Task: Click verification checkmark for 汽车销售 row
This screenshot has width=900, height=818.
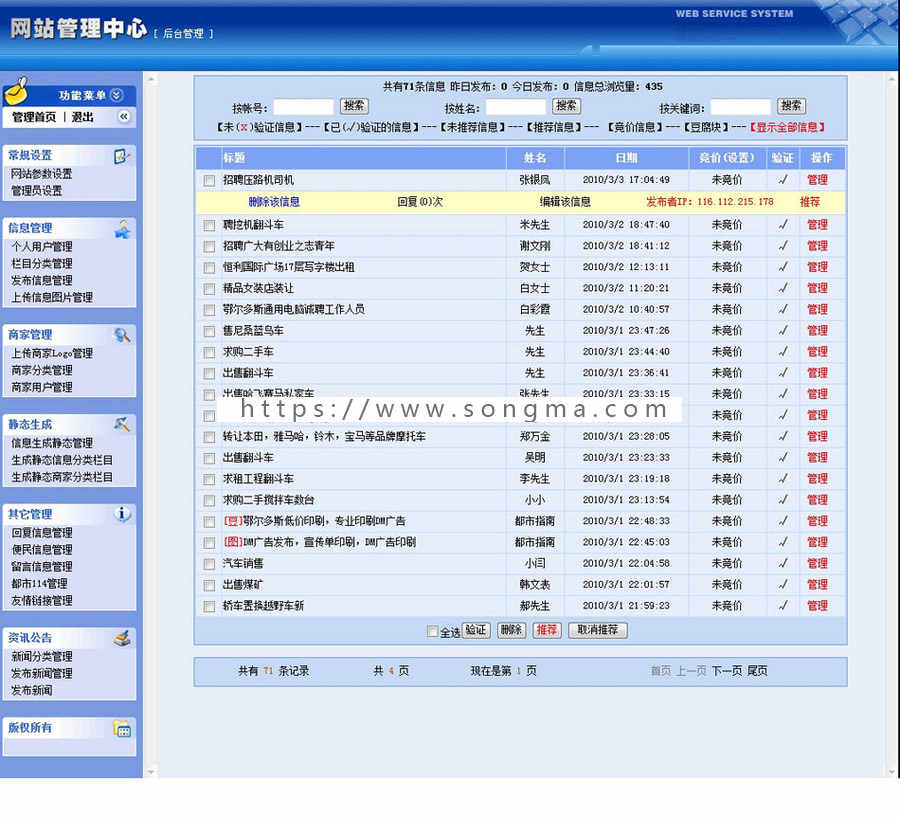Action: click(x=783, y=564)
